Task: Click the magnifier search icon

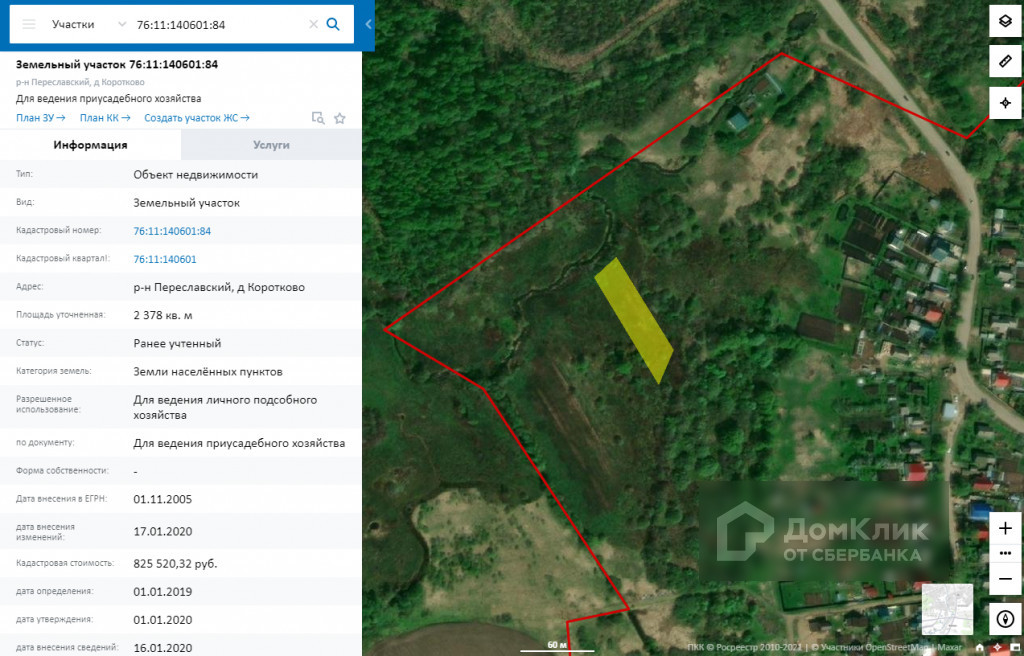Action: click(333, 24)
